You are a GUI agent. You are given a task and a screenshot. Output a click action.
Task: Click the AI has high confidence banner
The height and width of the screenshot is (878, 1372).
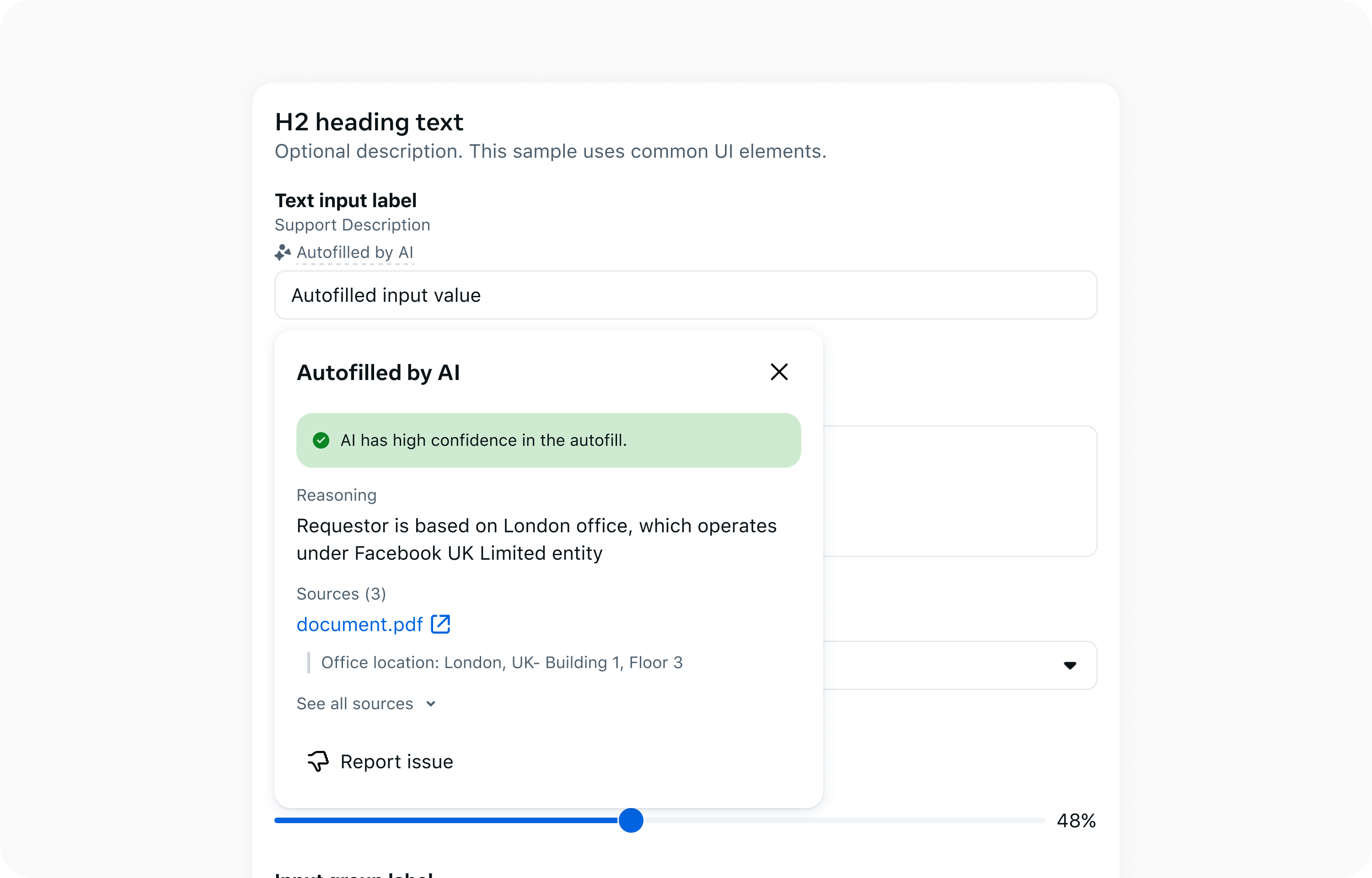pos(547,439)
